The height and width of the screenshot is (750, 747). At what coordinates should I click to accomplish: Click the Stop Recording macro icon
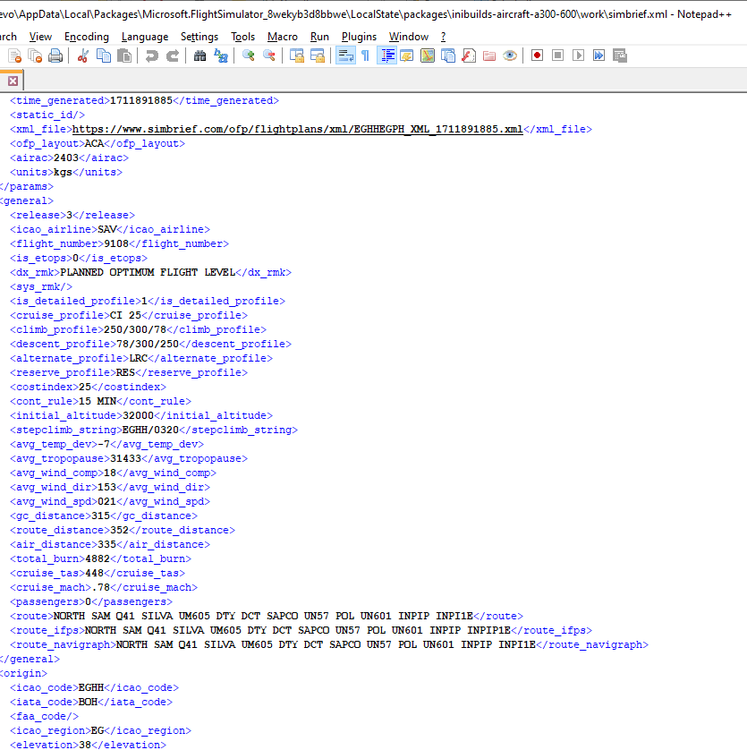[x=558, y=55]
